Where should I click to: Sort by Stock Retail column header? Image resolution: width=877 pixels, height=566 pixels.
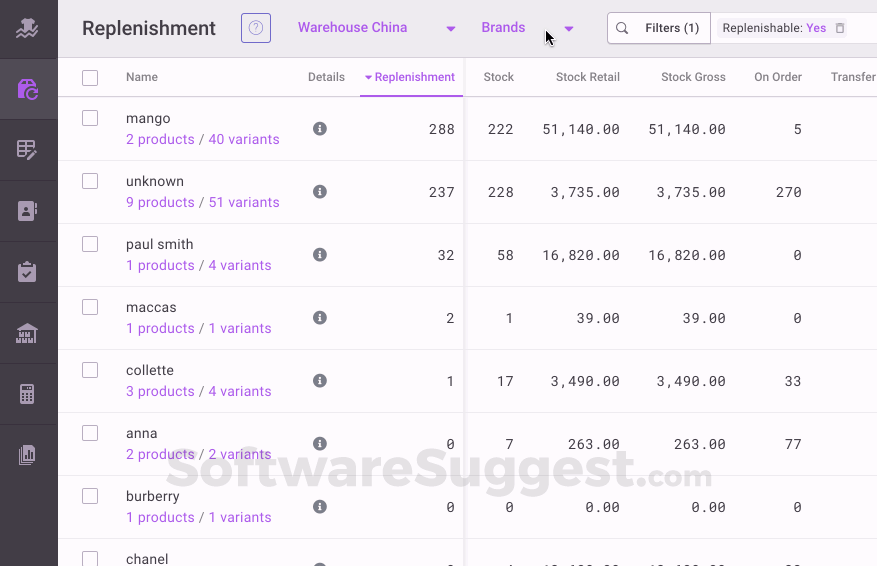[587, 77]
